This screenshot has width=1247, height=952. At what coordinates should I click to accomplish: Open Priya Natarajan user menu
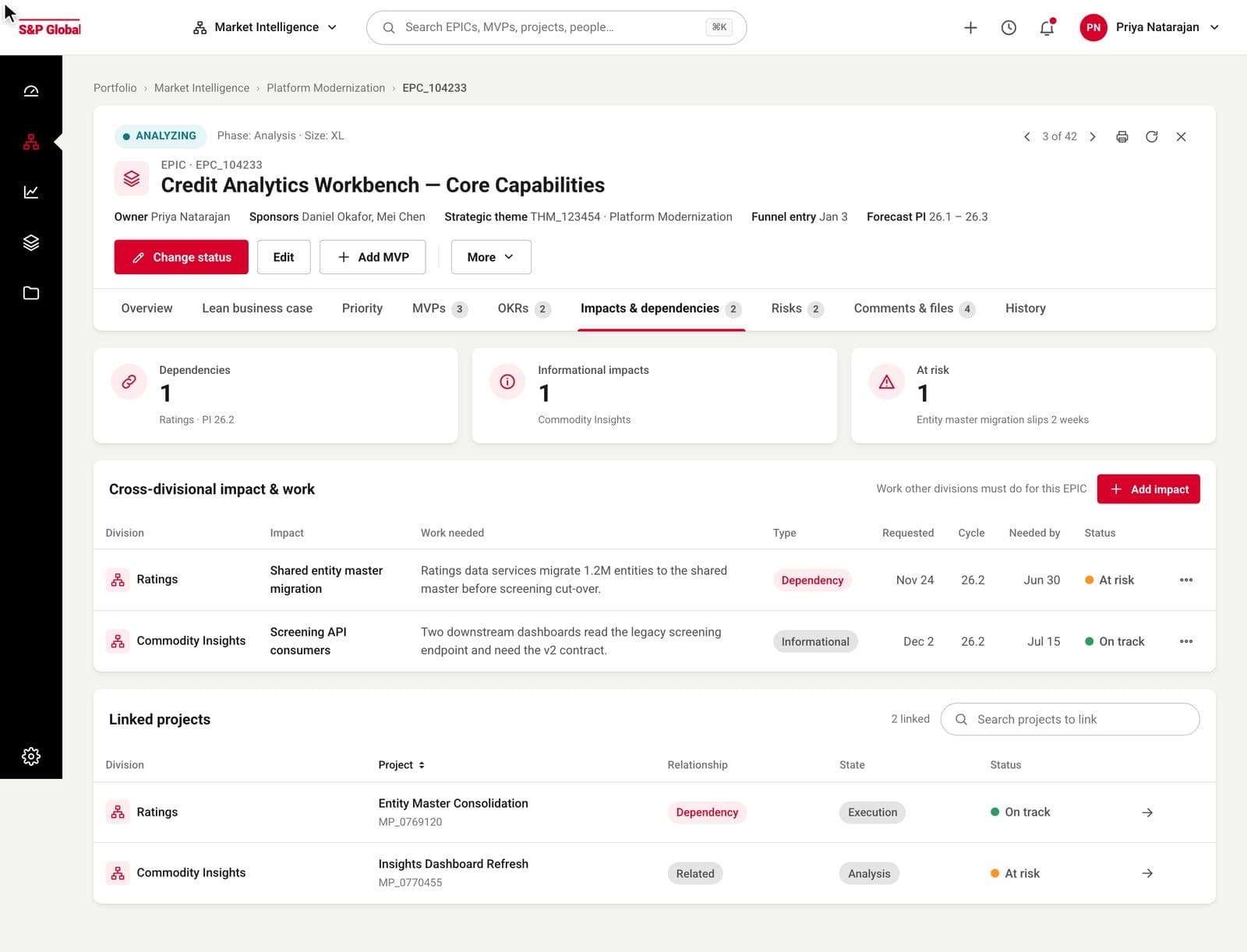click(1150, 27)
